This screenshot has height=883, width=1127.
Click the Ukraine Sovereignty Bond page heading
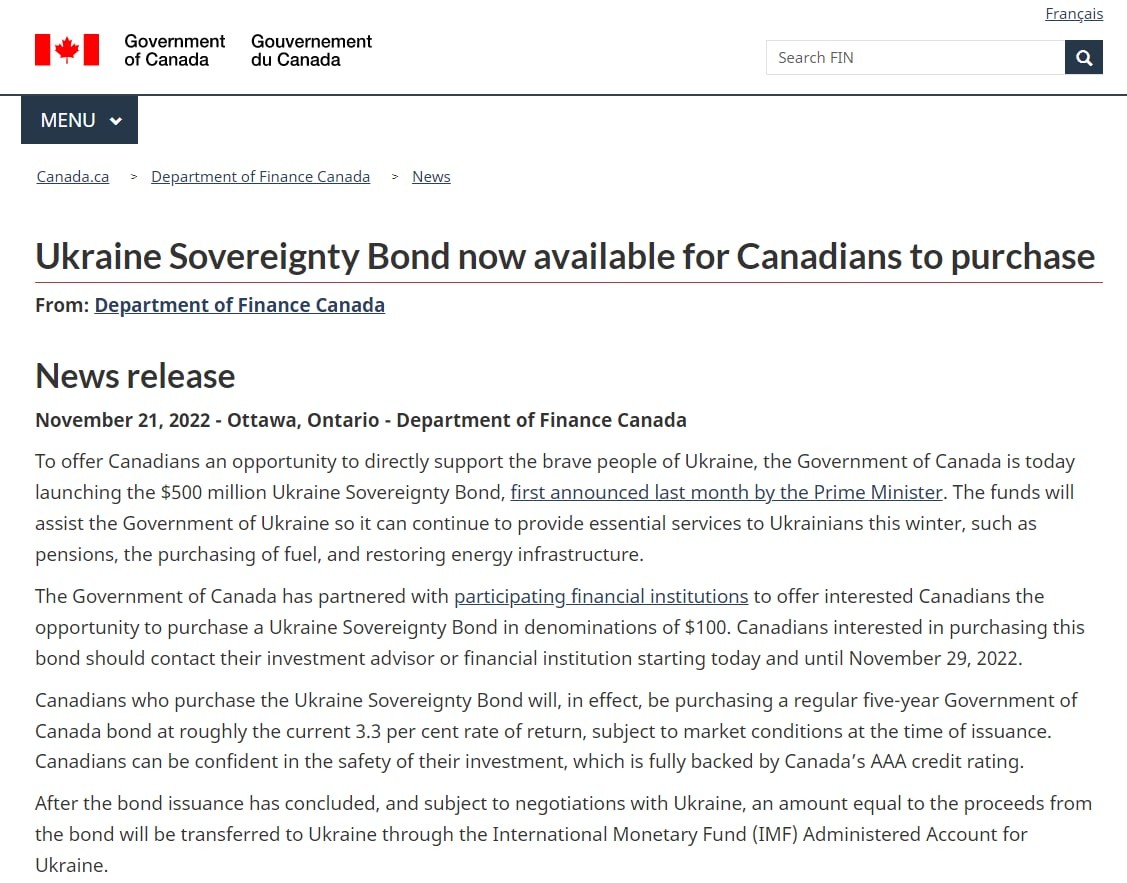click(x=565, y=256)
